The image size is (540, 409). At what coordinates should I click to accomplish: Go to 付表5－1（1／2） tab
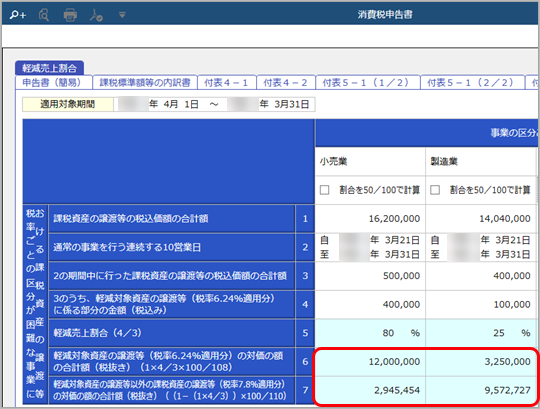point(368,83)
